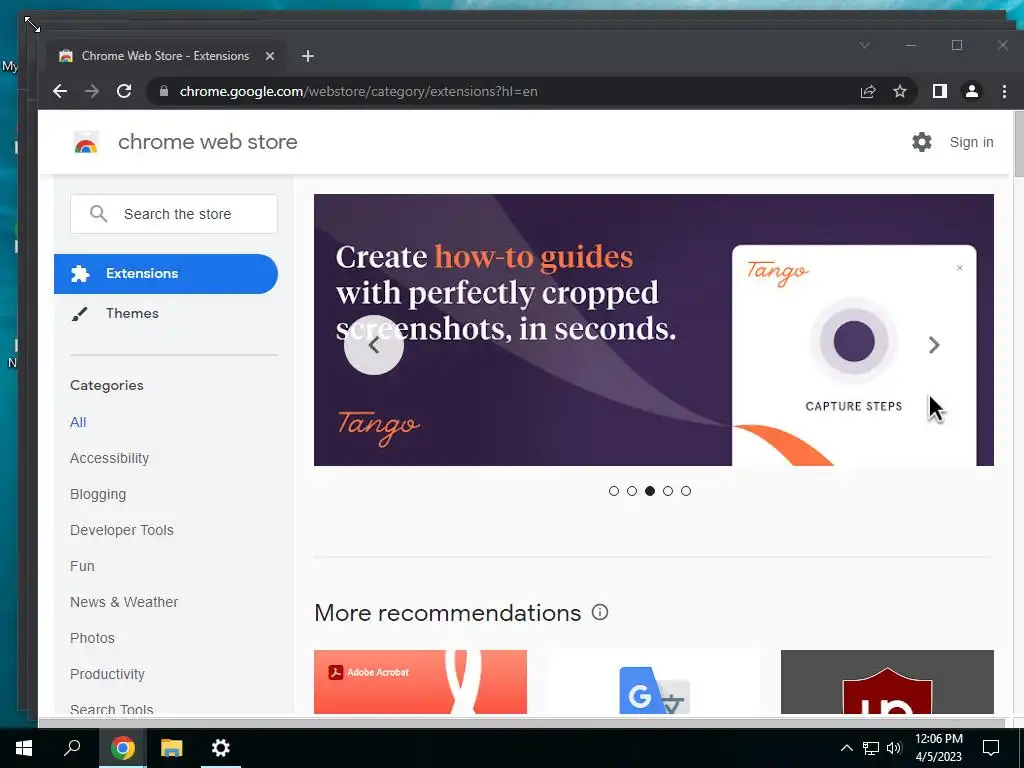Open the network tray icon
Image resolution: width=1024 pixels, height=768 pixels.
point(871,748)
